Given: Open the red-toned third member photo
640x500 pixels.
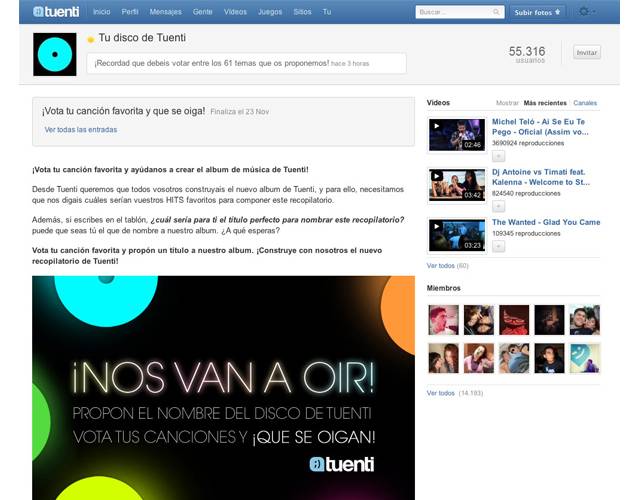Looking at the screenshot, I should pos(514,320).
